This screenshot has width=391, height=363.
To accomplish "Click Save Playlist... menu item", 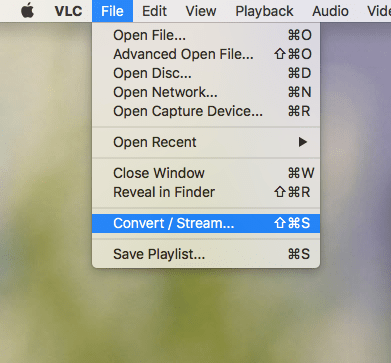I will [x=206, y=254].
